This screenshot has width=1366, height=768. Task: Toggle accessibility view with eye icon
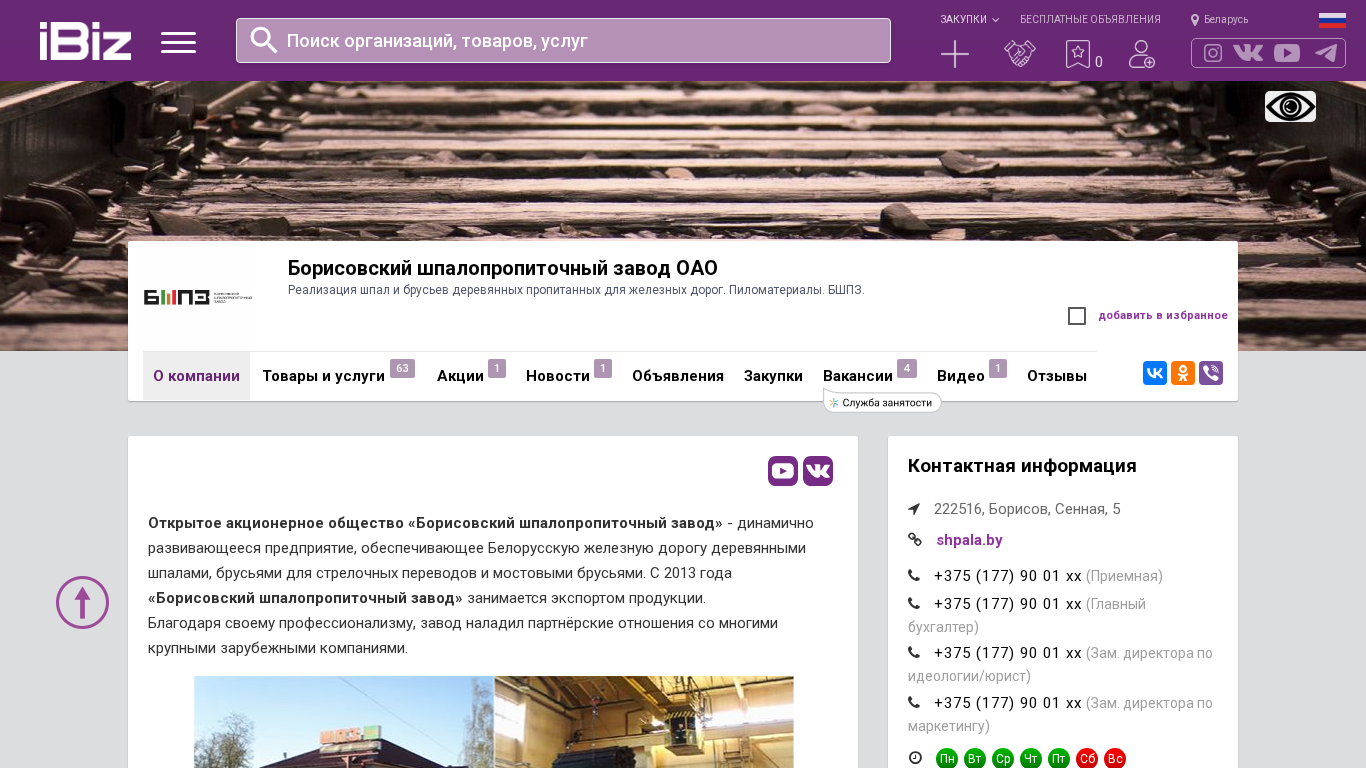[1290, 106]
